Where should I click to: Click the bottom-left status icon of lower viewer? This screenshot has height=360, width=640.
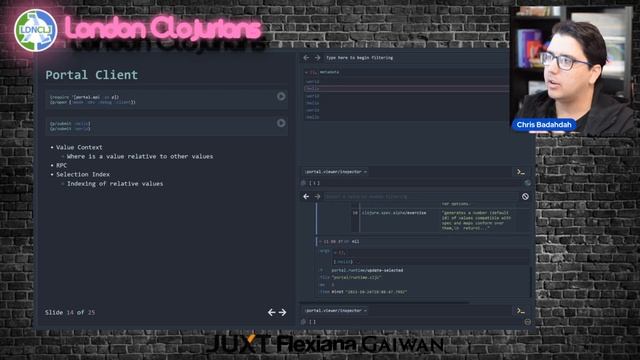pyautogui.click(x=303, y=322)
